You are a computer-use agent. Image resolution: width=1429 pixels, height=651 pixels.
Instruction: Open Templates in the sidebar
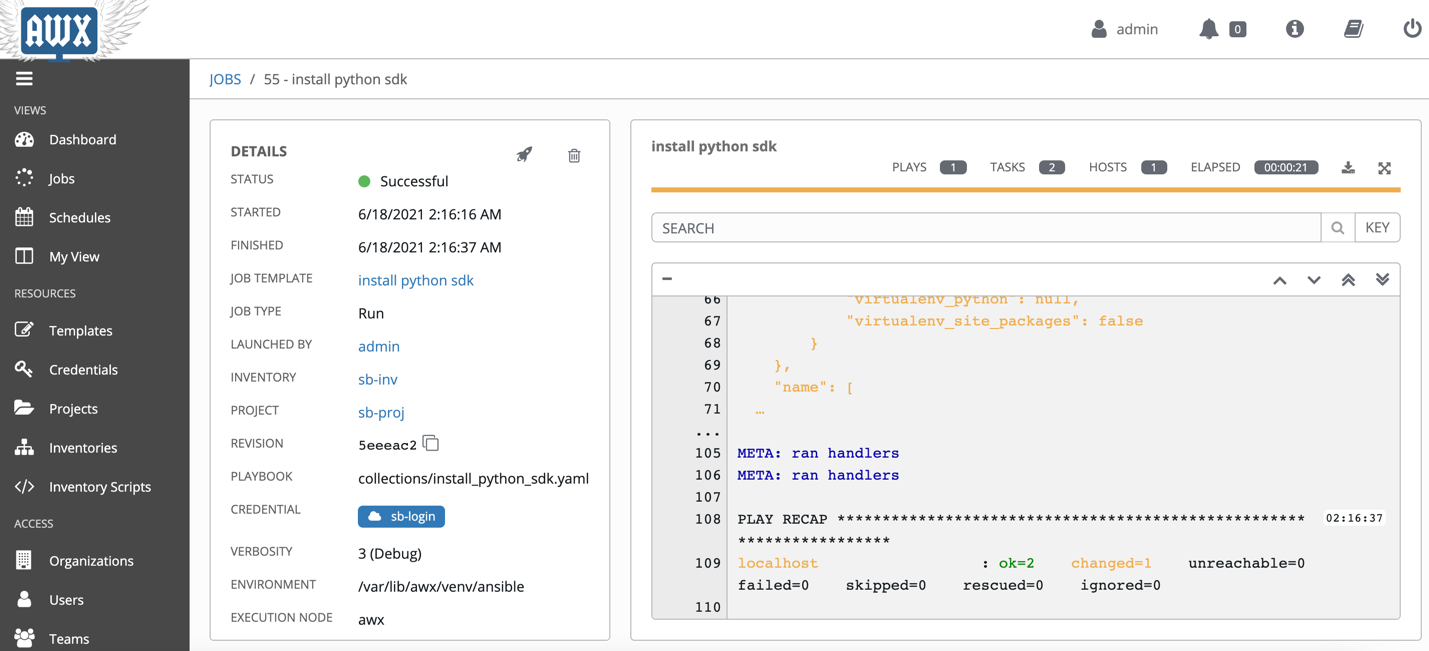click(80, 331)
